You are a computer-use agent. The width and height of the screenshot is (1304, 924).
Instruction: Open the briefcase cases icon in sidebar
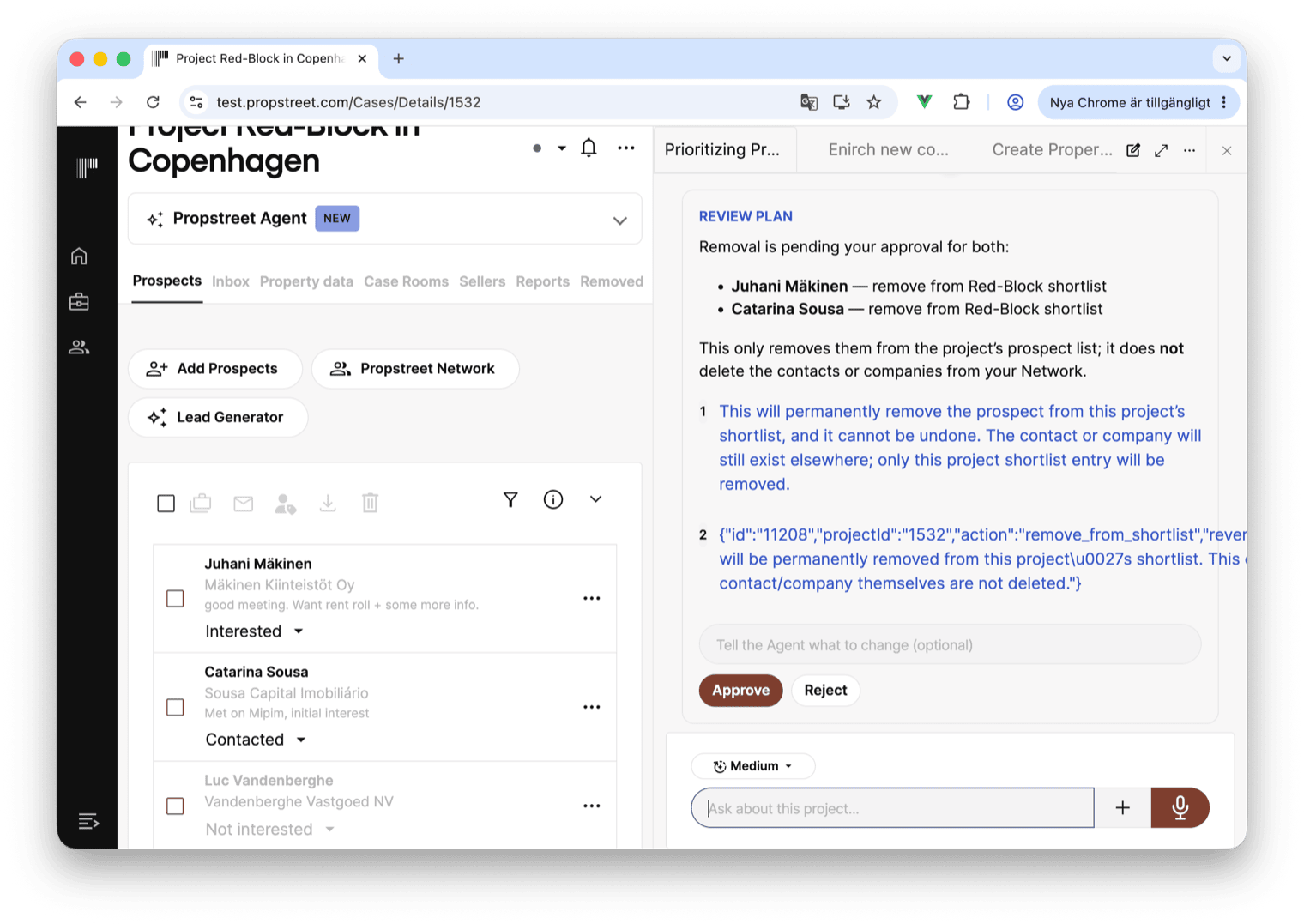tap(79, 301)
